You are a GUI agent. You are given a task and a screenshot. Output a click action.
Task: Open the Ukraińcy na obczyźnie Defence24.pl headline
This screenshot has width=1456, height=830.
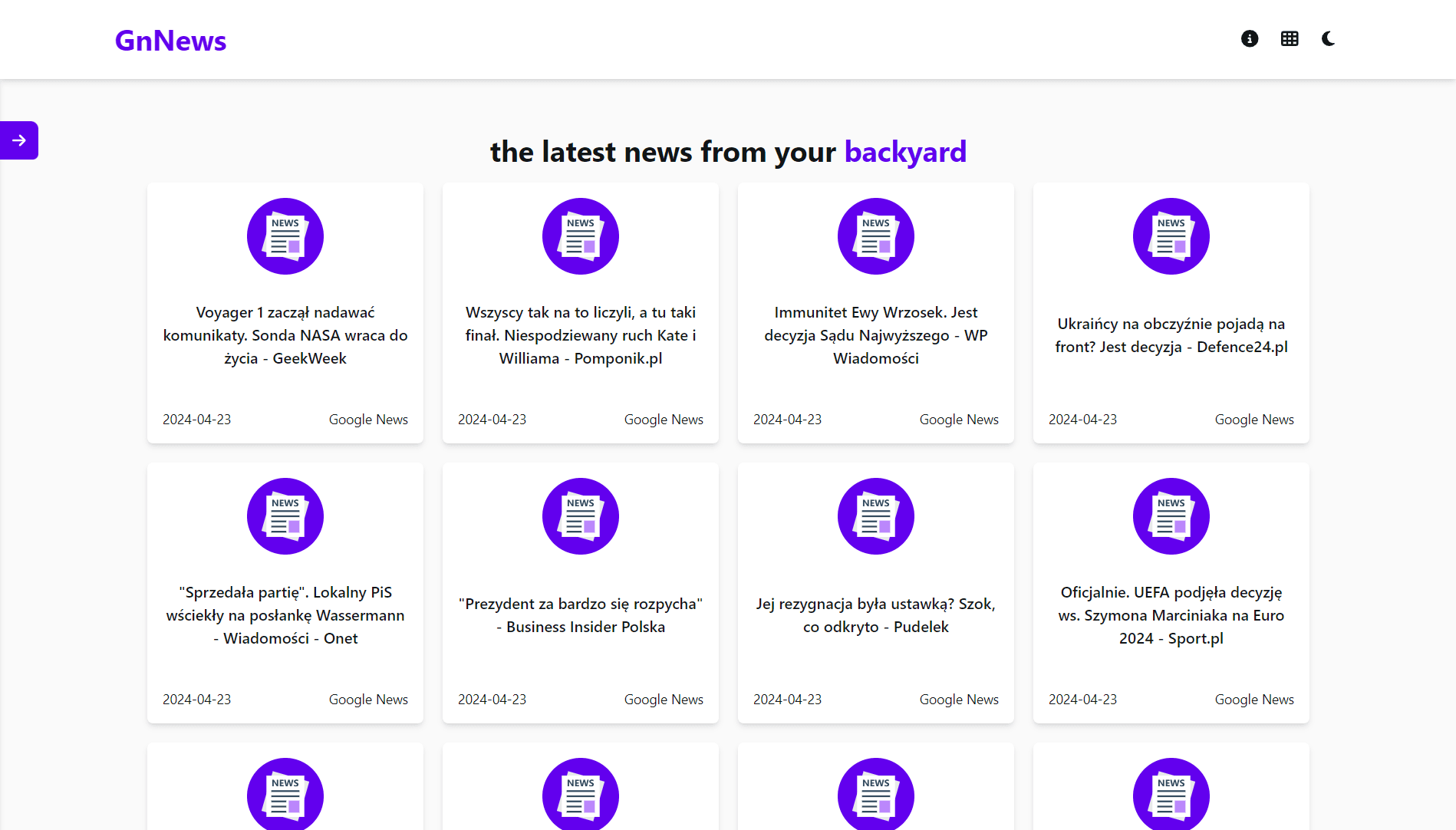tap(1171, 335)
